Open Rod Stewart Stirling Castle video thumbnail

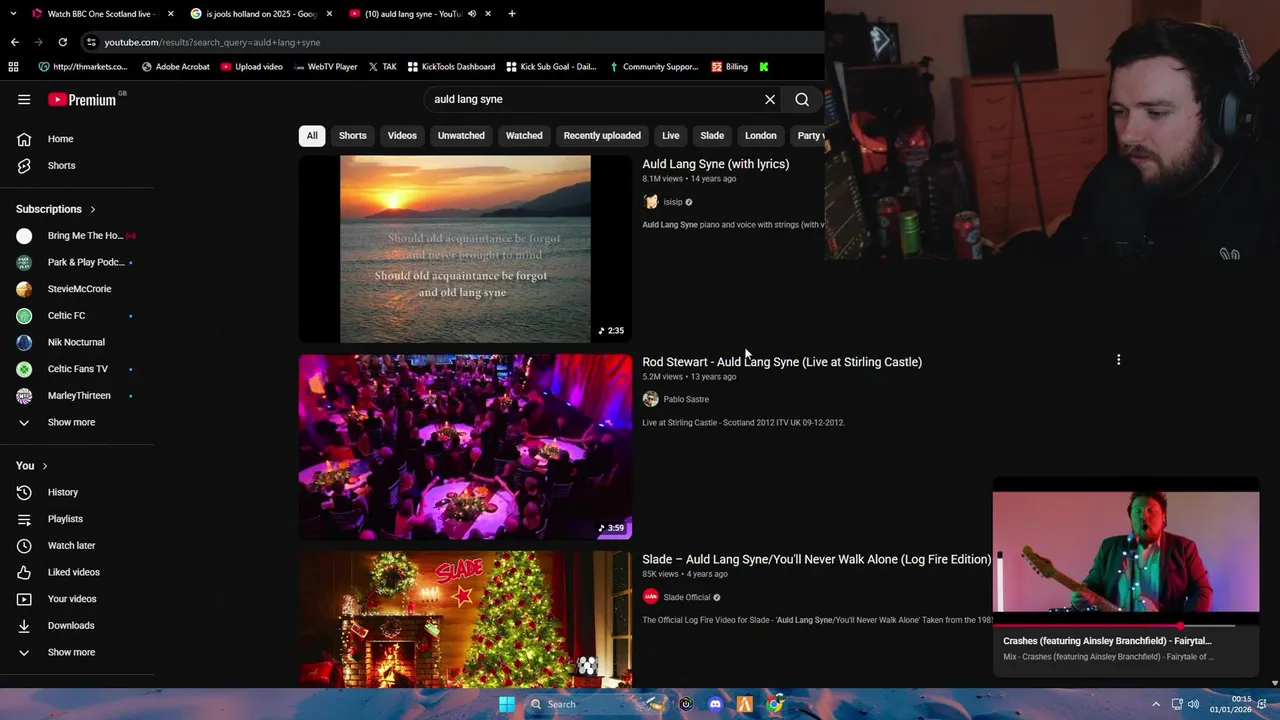click(465, 447)
